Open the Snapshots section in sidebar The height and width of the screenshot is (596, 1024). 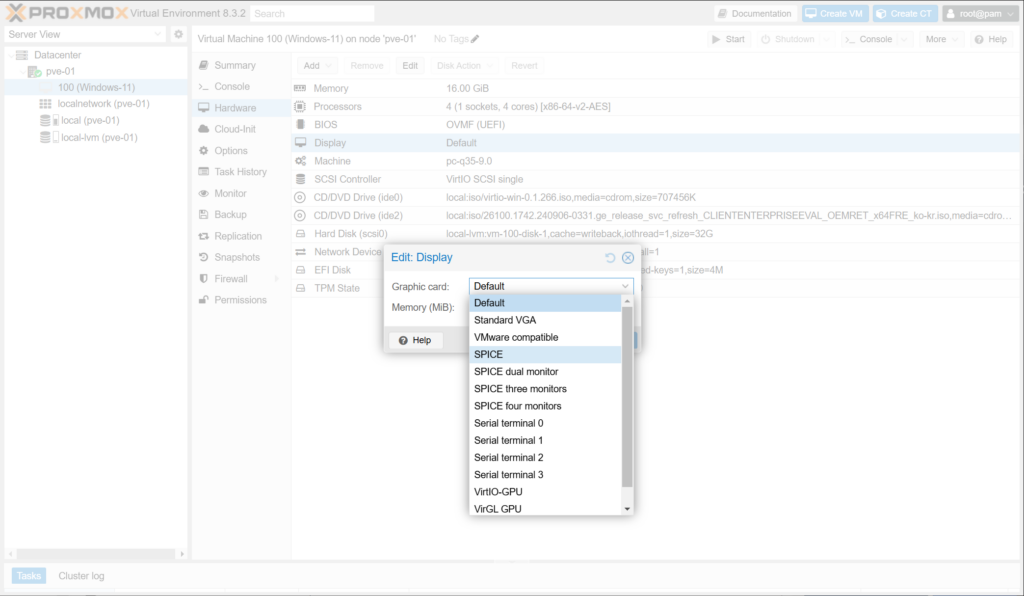pyautogui.click(x=237, y=257)
